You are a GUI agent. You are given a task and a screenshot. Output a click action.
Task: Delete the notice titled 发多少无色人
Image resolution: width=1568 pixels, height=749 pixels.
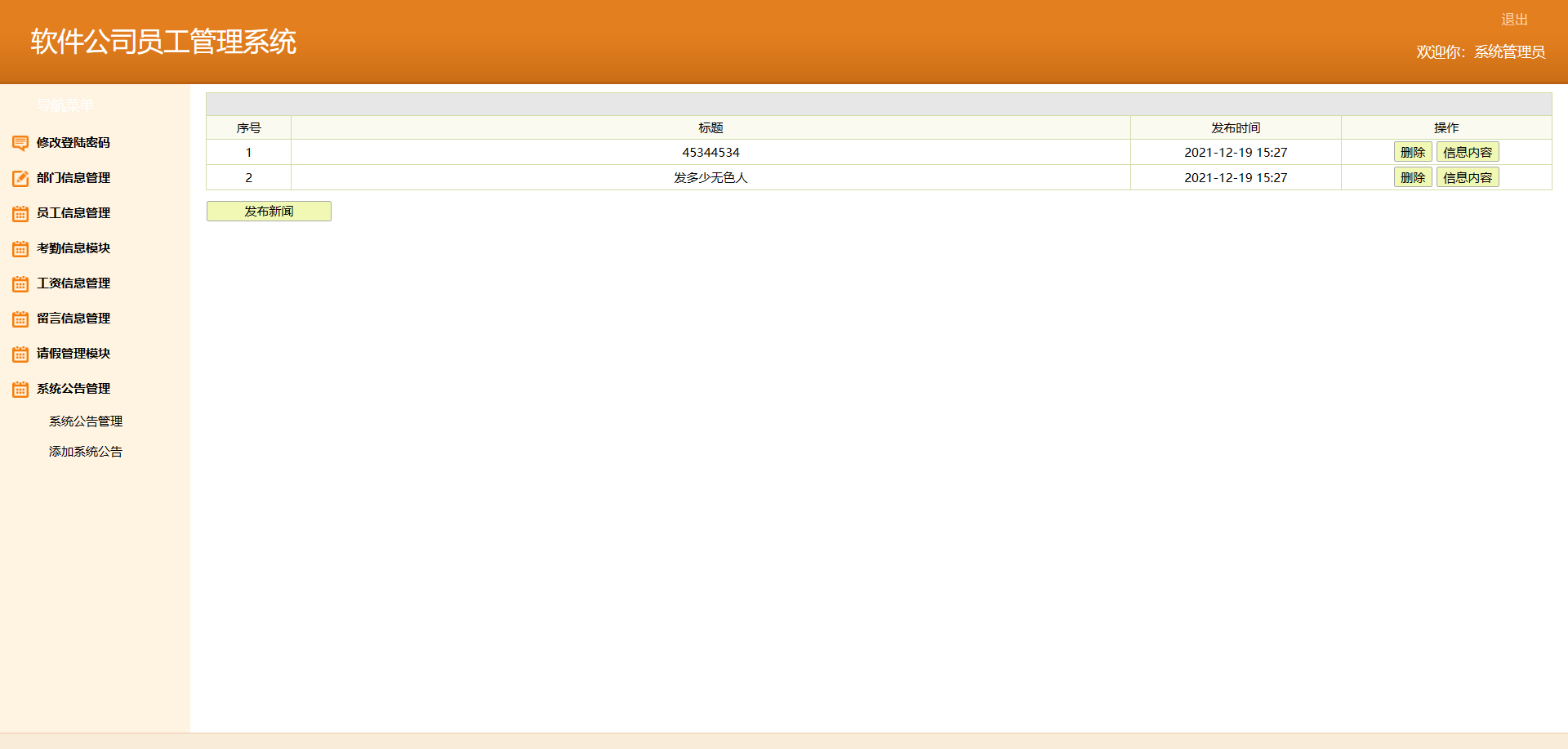coord(1413,177)
